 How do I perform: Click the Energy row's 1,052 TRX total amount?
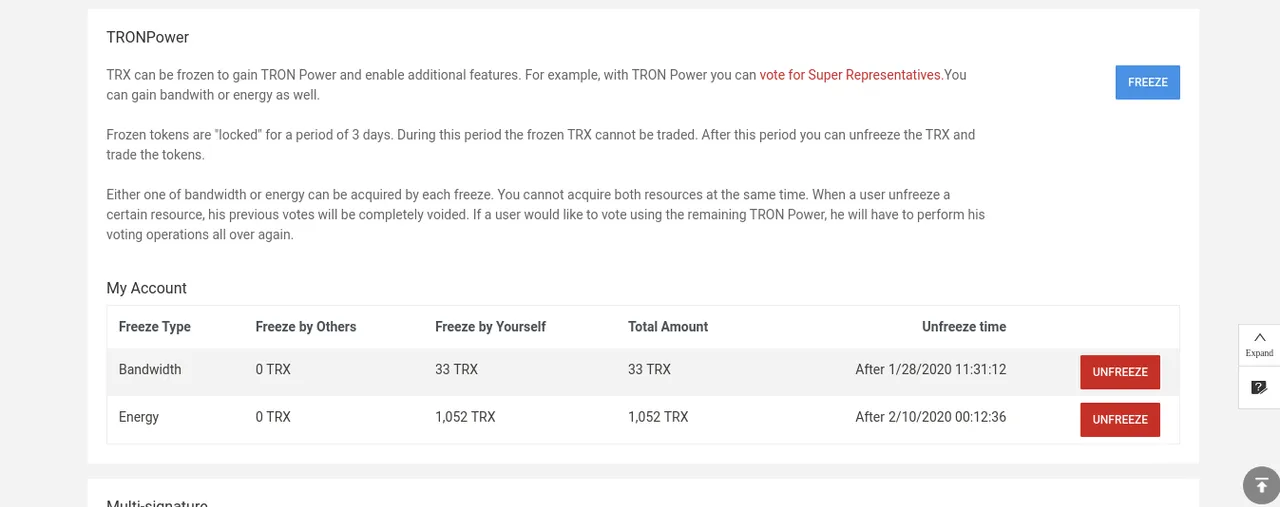tap(658, 417)
